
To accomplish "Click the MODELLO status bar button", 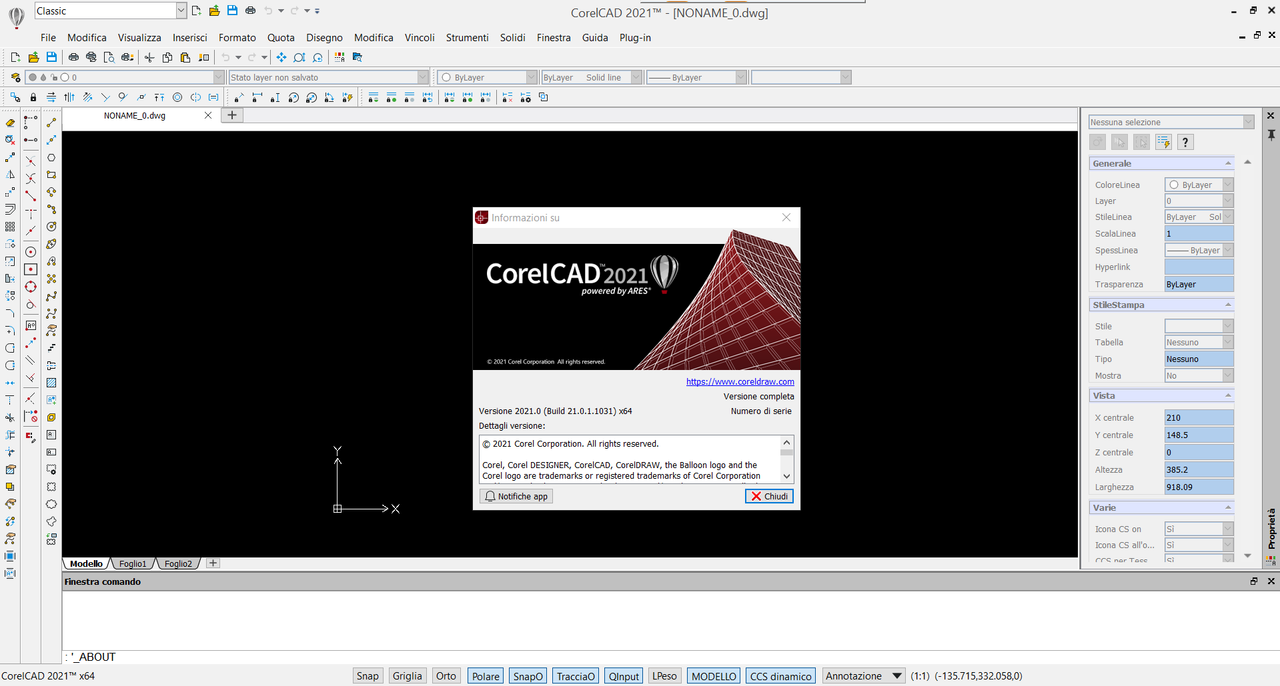I will (x=714, y=676).
